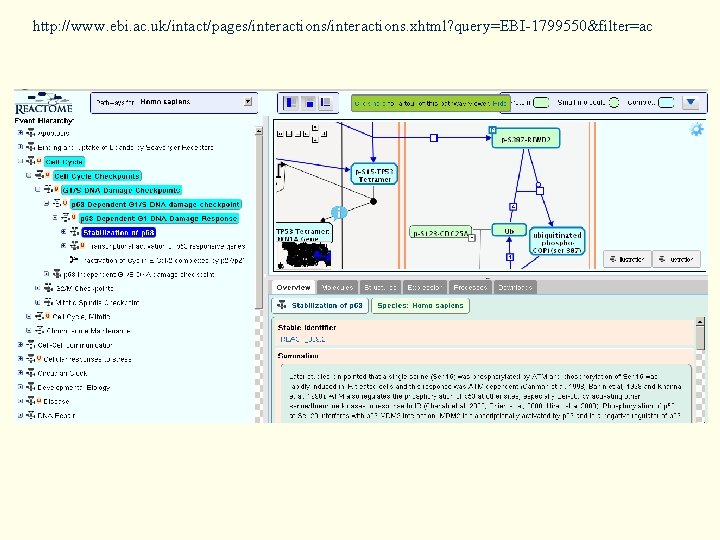
Task: Click pathway icon beside Chromosome Maintenance
Action: (39, 331)
